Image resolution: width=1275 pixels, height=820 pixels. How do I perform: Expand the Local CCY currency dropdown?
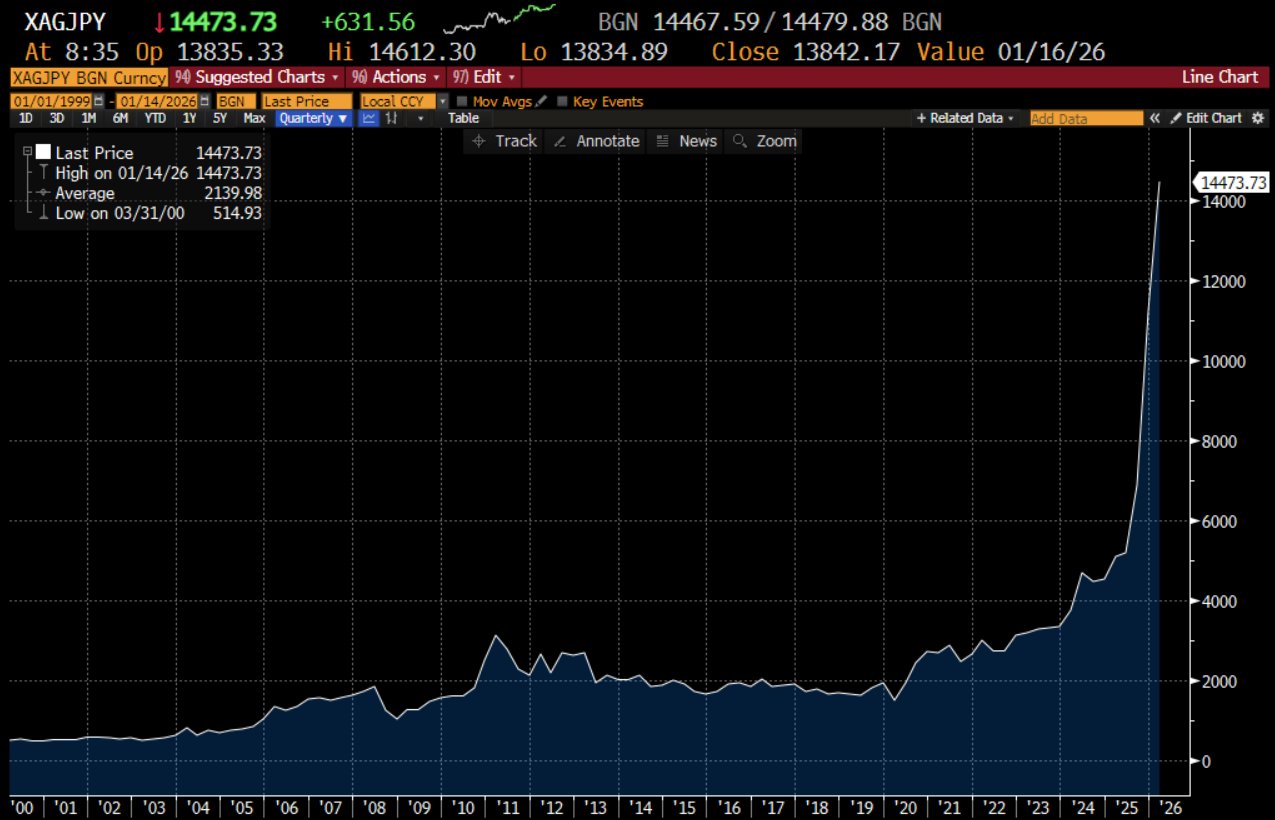pyautogui.click(x=443, y=101)
